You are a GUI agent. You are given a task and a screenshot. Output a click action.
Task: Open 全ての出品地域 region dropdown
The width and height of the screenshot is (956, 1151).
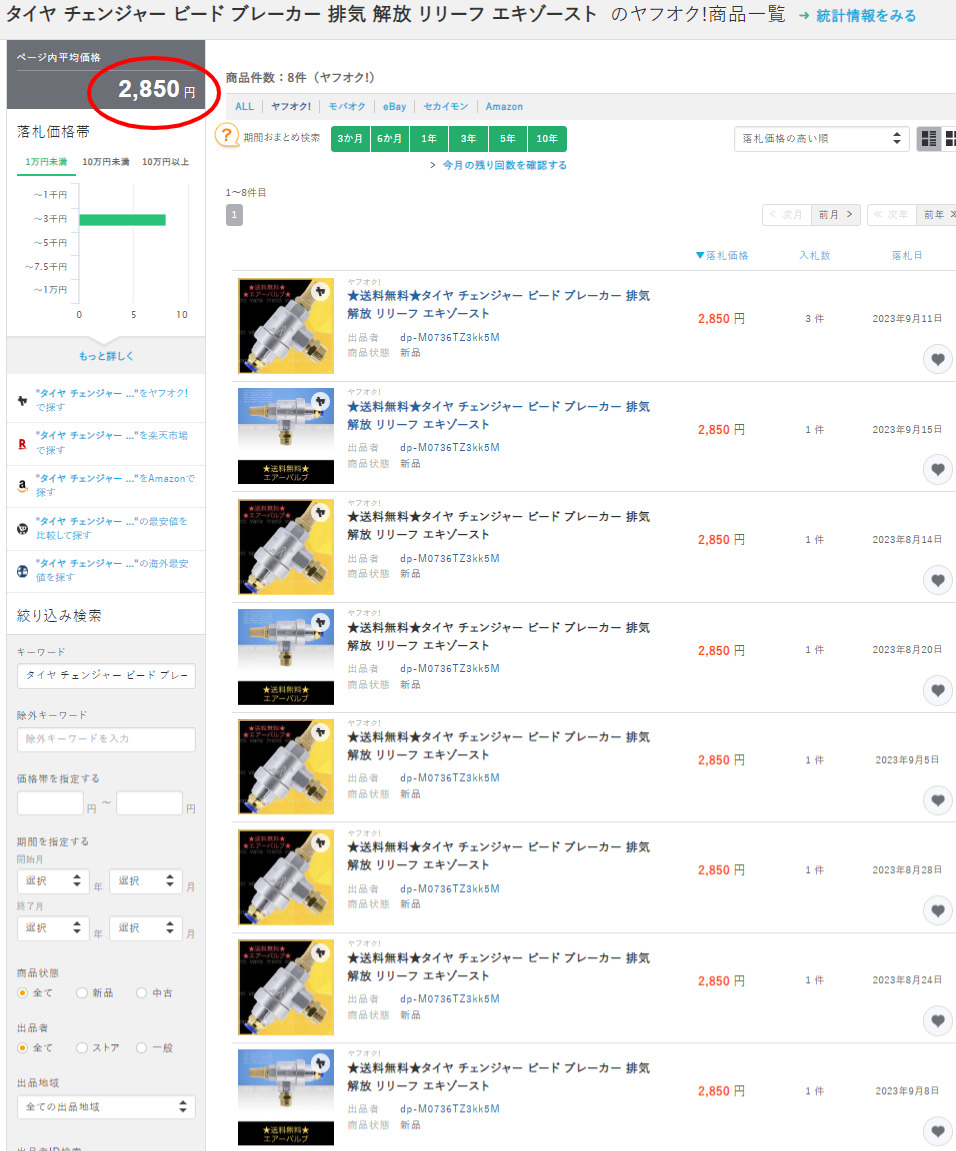click(x=106, y=1107)
